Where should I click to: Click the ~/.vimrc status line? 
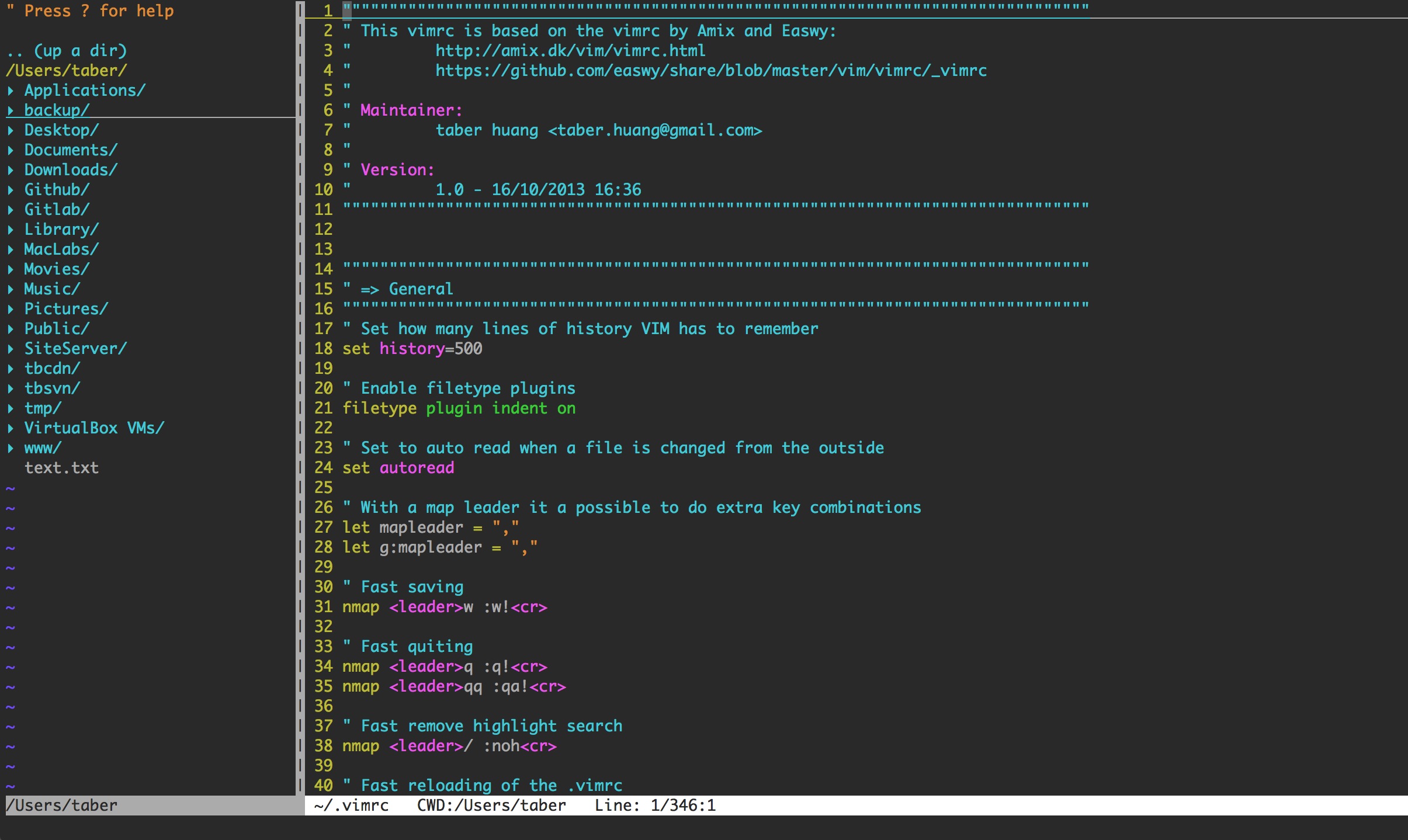352,806
